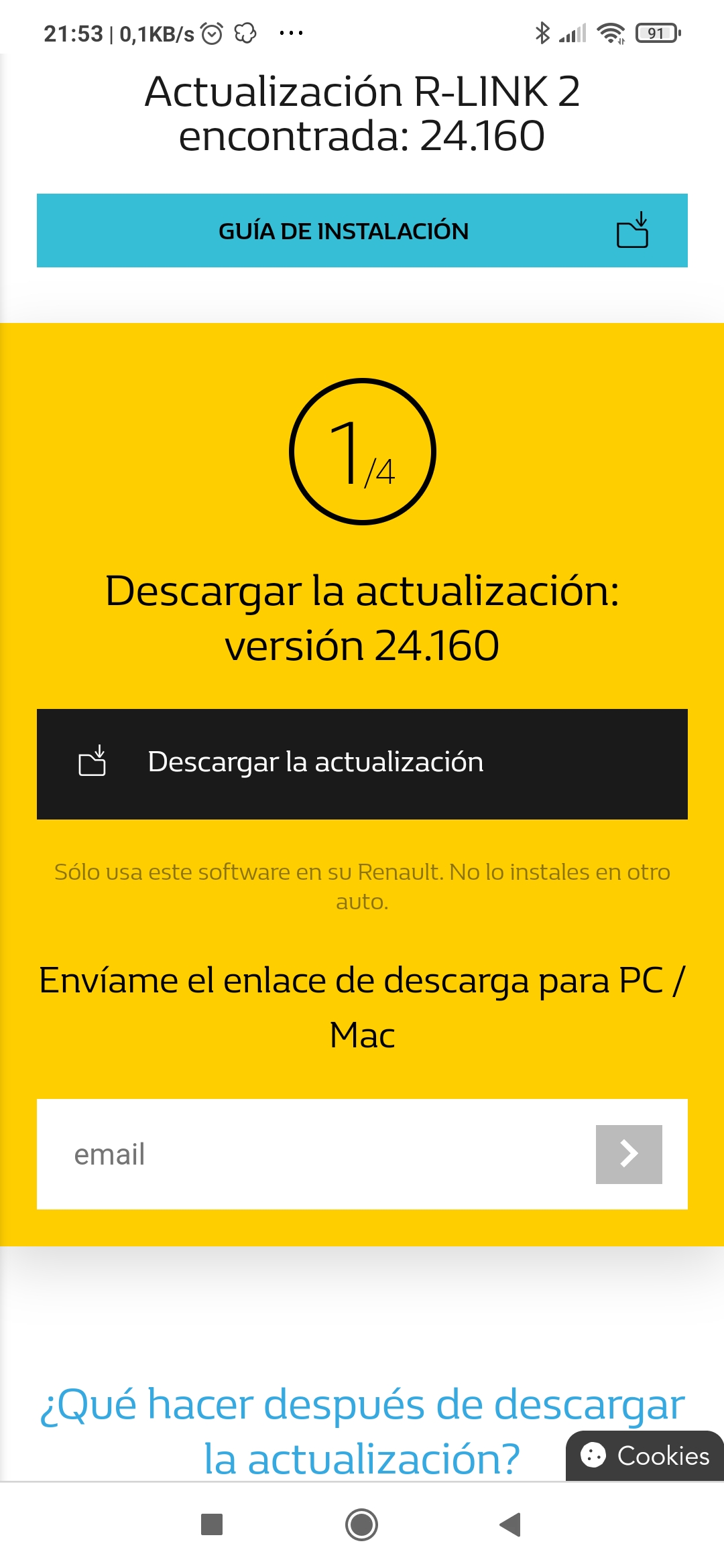Tap the cookie icon in Cookies badge
Viewport: 724px width, 1568px height.
pos(593,1455)
